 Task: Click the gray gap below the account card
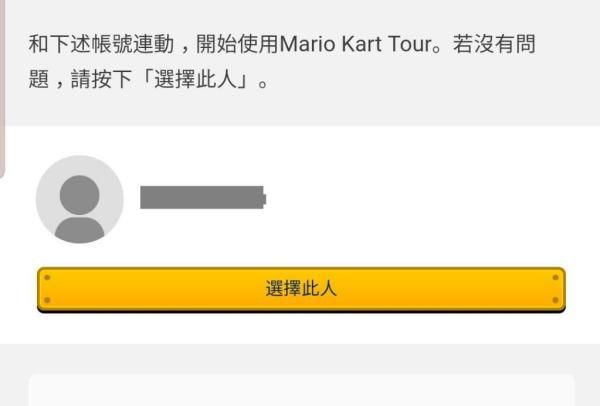[x=301, y=357]
